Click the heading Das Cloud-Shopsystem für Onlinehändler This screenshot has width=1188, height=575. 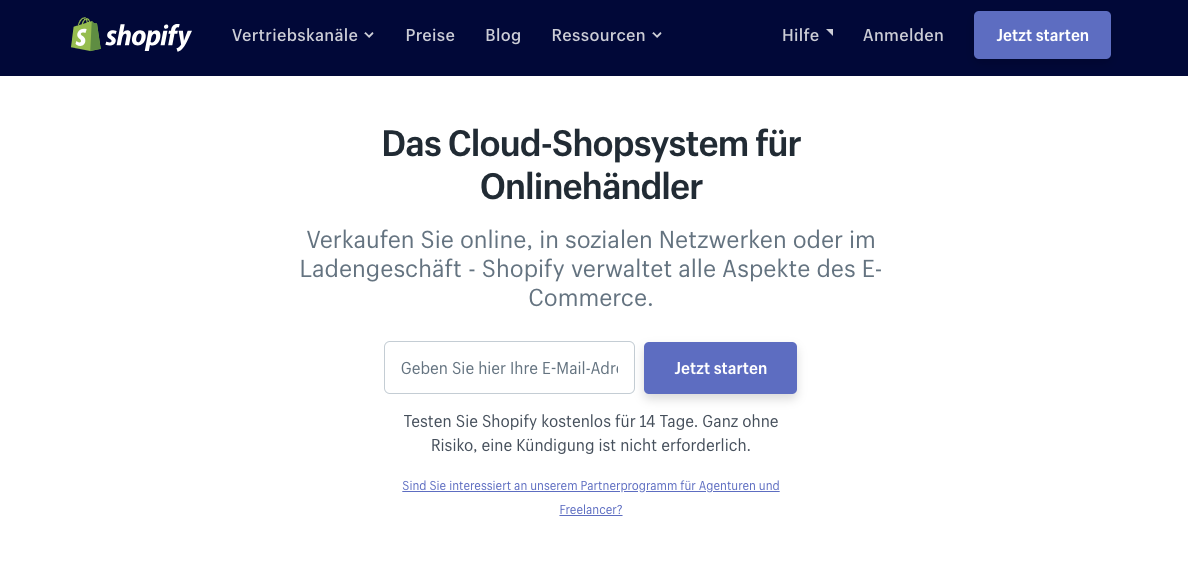pos(591,164)
